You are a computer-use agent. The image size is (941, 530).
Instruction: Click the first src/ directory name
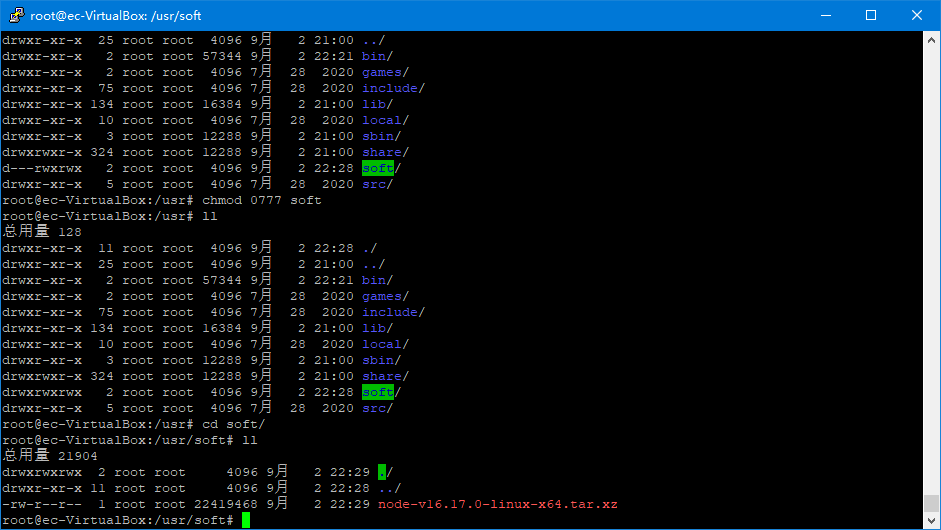[x=377, y=184]
